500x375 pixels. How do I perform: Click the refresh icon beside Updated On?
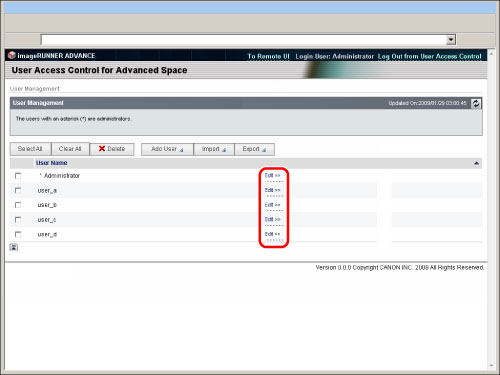coord(476,103)
